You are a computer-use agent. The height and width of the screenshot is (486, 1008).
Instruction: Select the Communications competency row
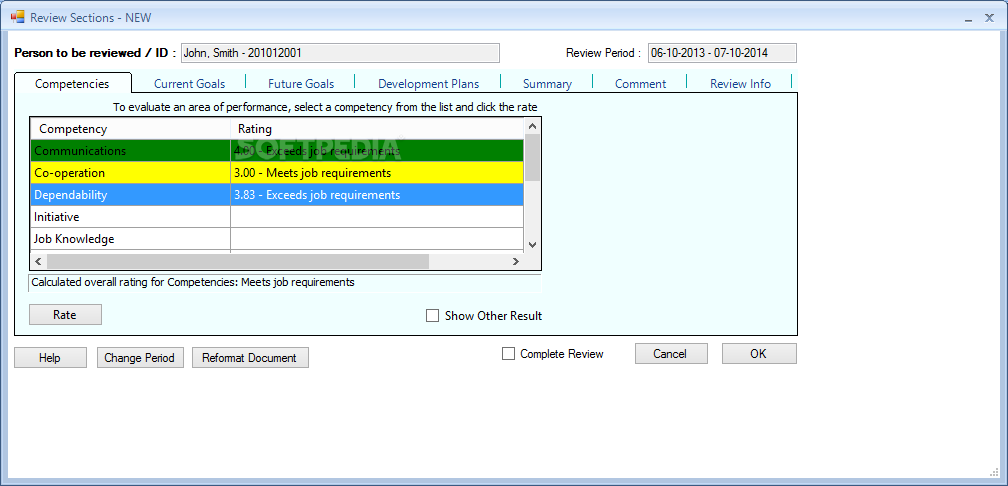(277, 151)
